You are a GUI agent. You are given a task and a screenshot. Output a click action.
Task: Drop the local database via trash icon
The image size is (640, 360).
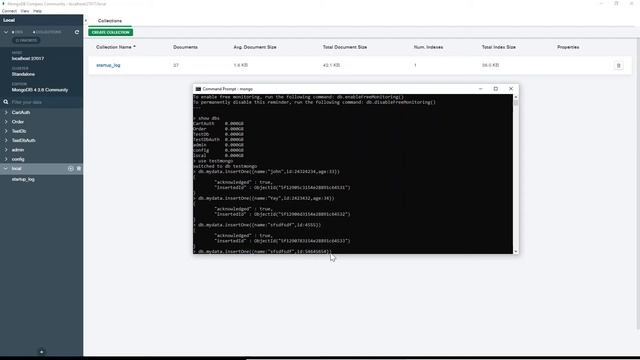point(79,169)
